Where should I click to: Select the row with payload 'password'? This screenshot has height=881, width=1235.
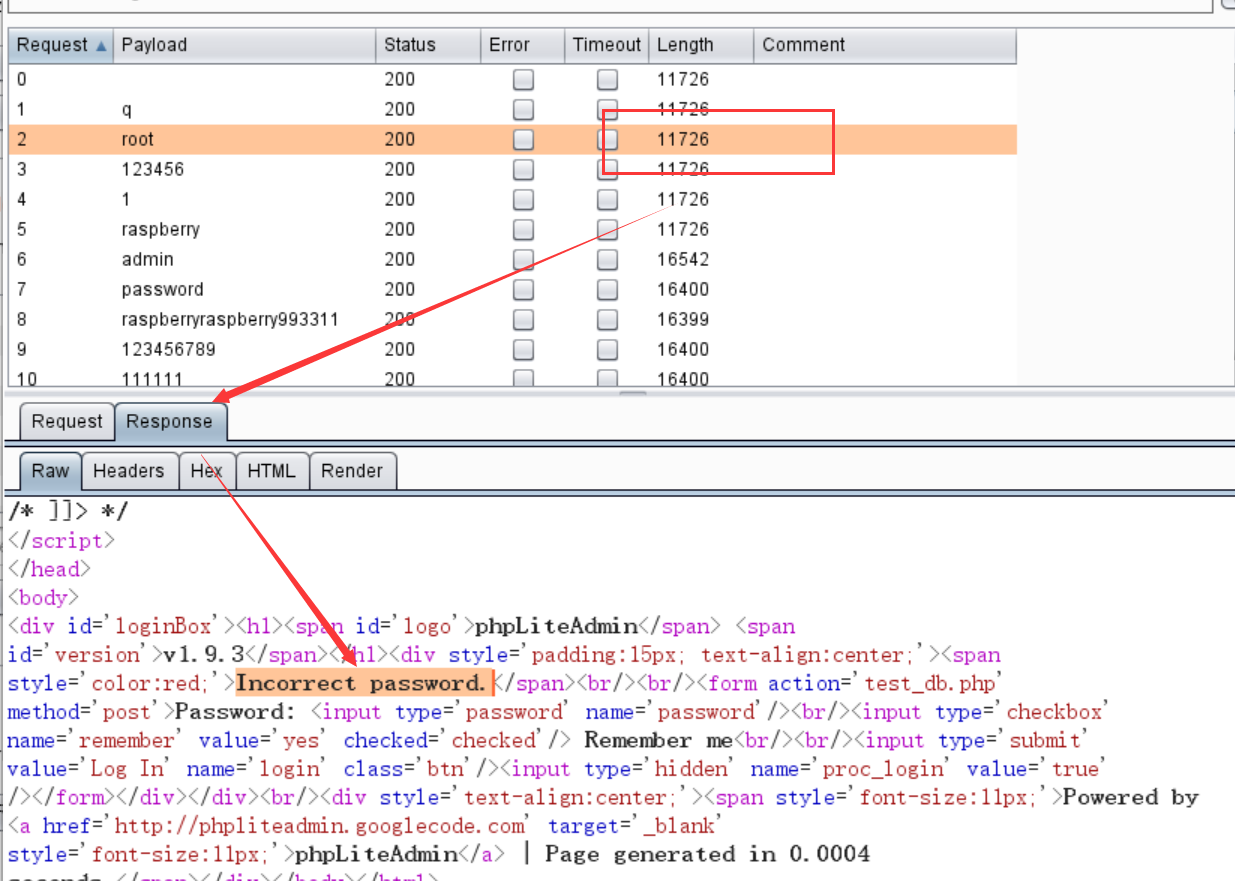513,290
